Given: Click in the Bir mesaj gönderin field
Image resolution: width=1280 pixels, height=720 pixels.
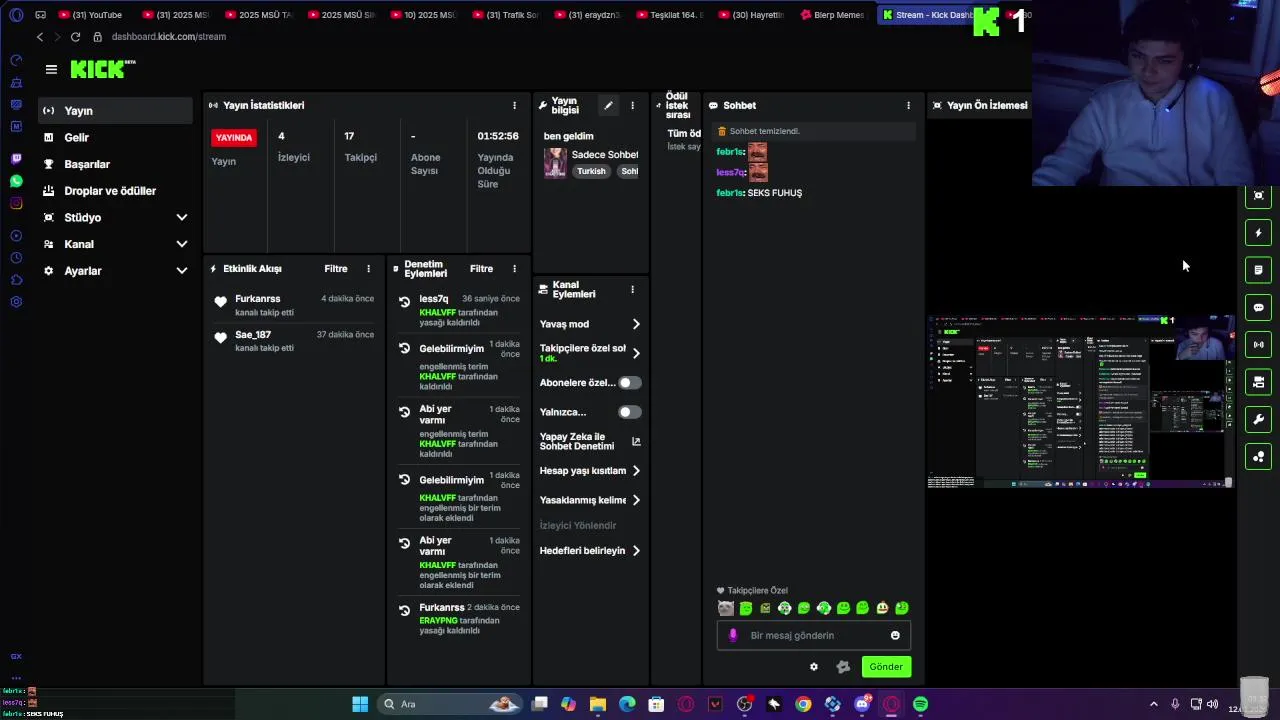Looking at the screenshot, I should pos(814,636).
